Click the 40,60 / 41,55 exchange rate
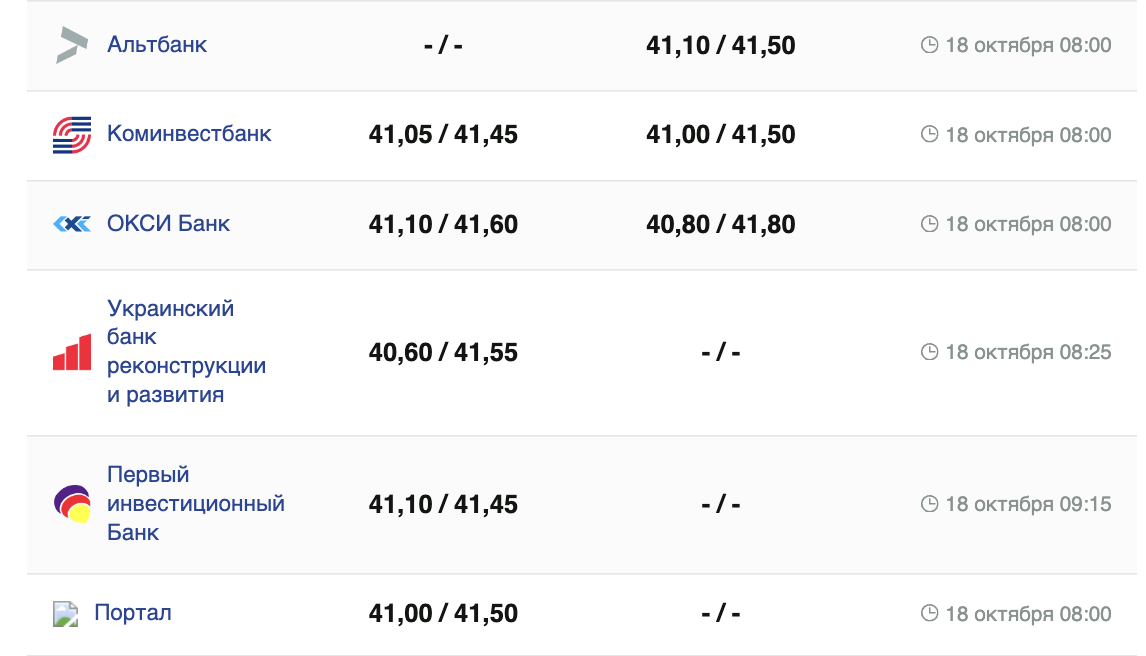 click(443, 353)
